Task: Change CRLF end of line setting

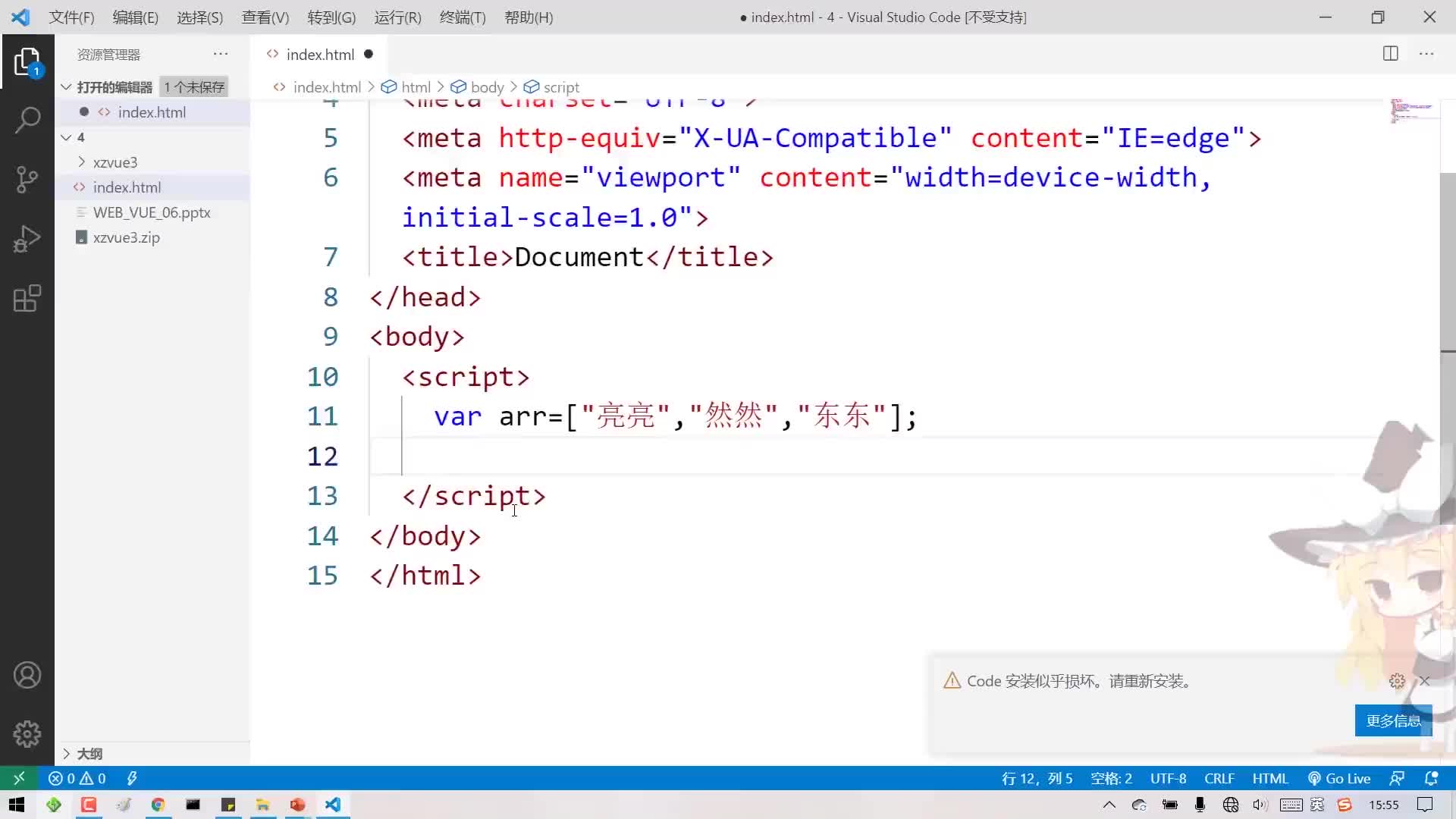Action: 1219,778
